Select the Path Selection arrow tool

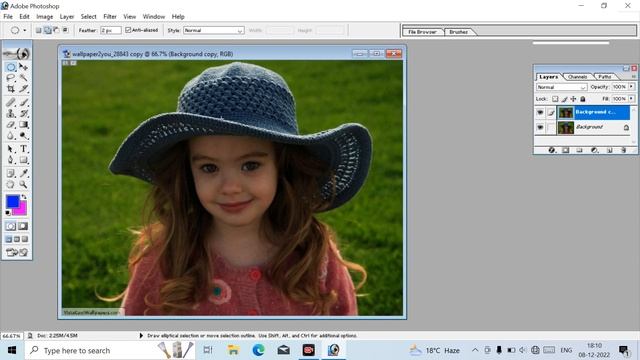coord(11,149)
